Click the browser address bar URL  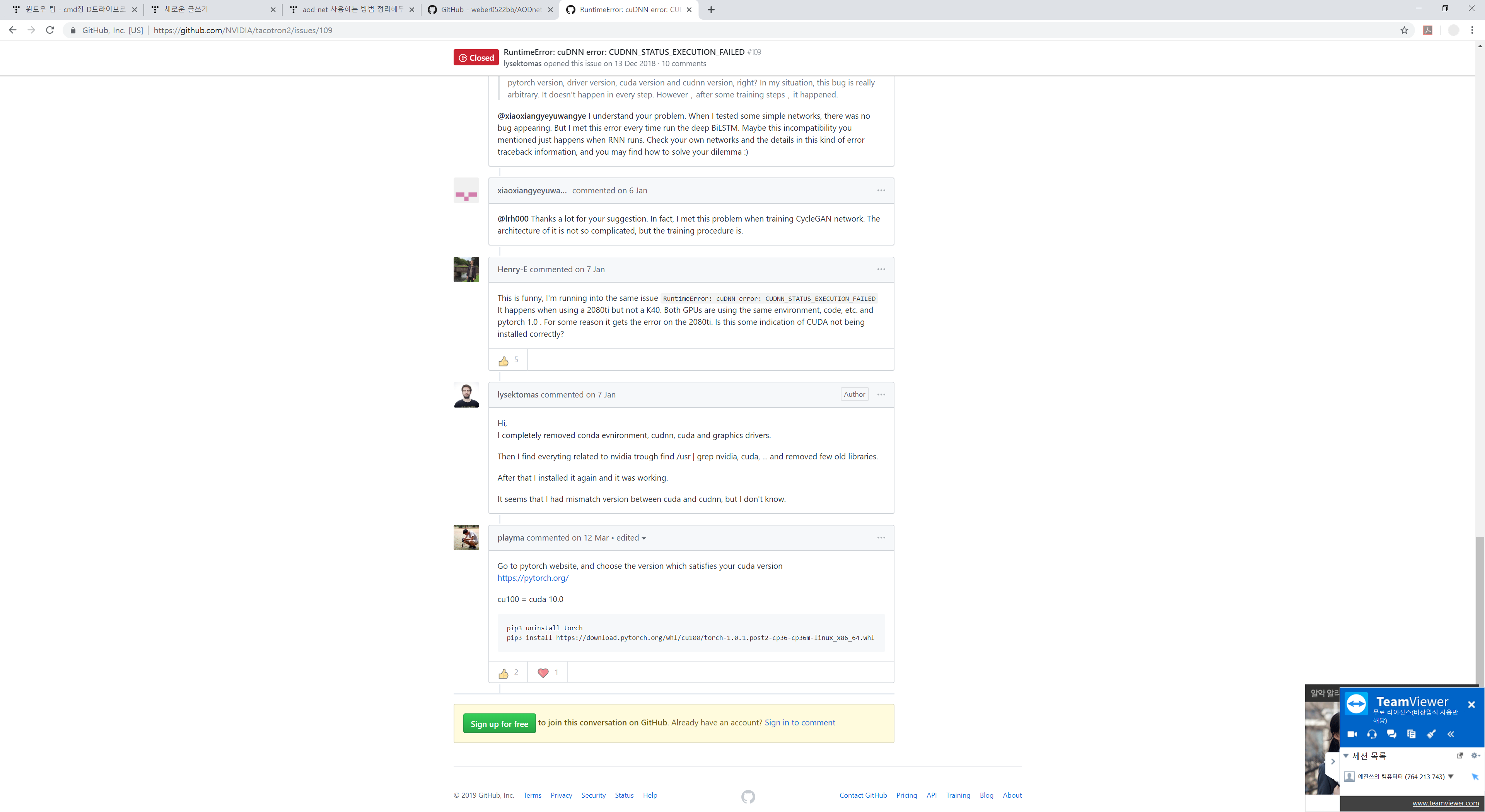coord(243,31)
